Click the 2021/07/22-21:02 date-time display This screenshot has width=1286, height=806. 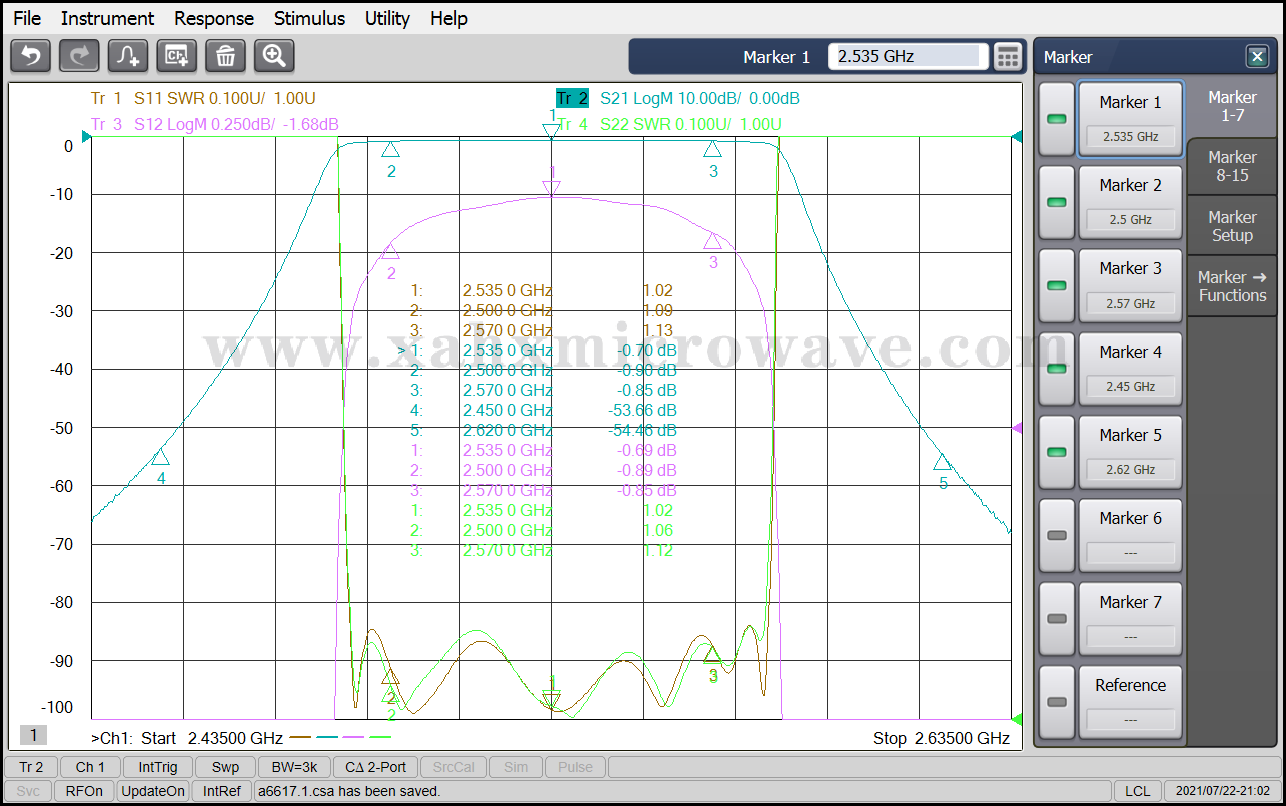[1223, 791]
